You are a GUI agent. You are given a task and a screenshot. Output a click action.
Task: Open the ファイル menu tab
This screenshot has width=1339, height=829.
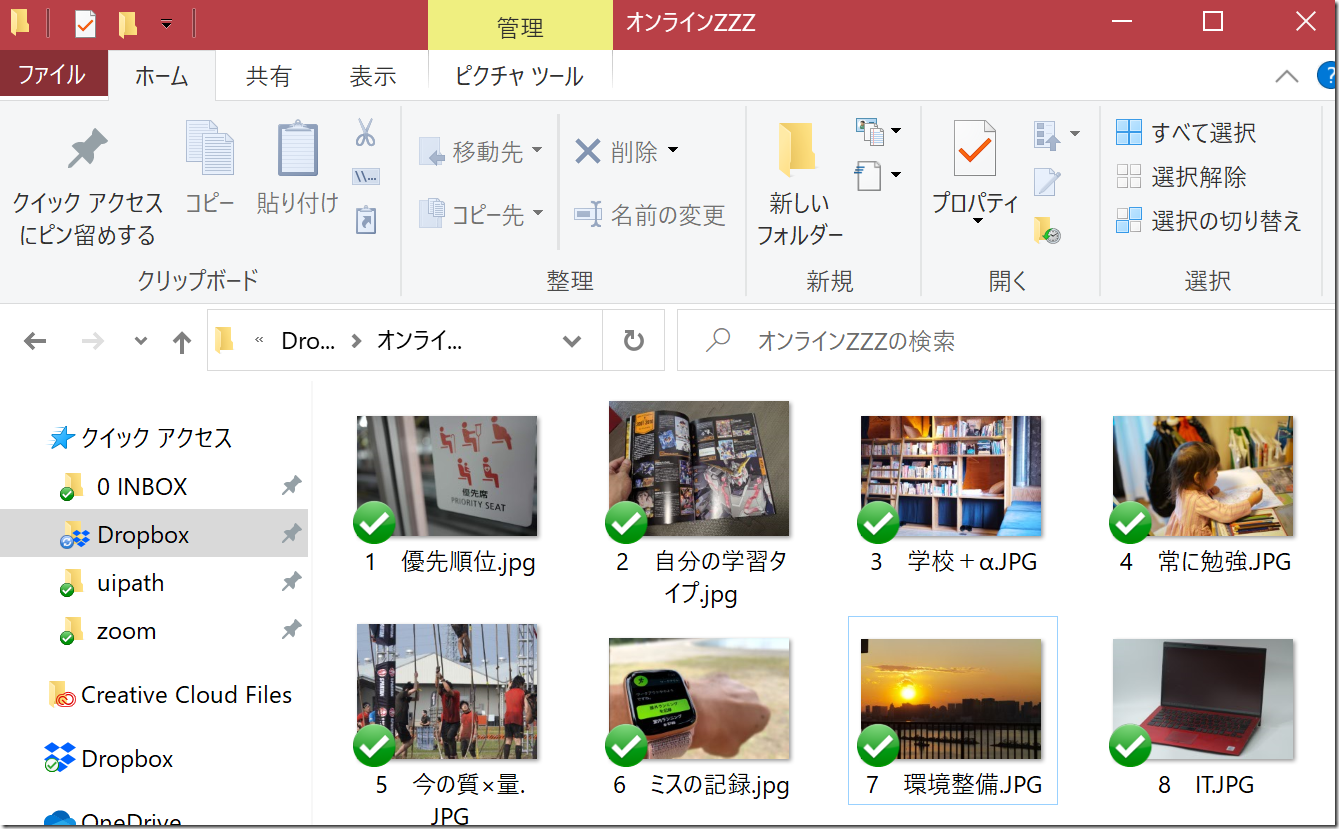52,75
